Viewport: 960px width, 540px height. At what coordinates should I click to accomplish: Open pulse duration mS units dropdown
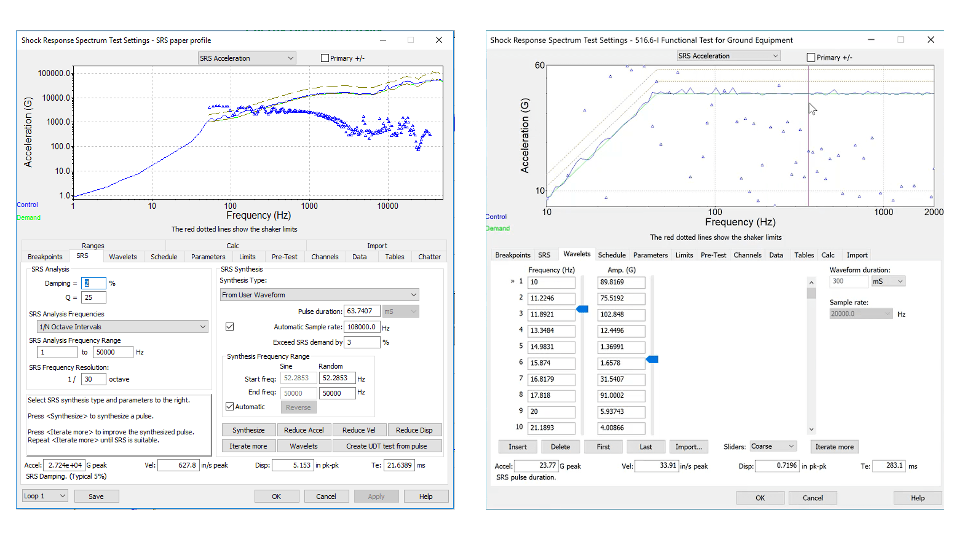(x=400, y=311)
